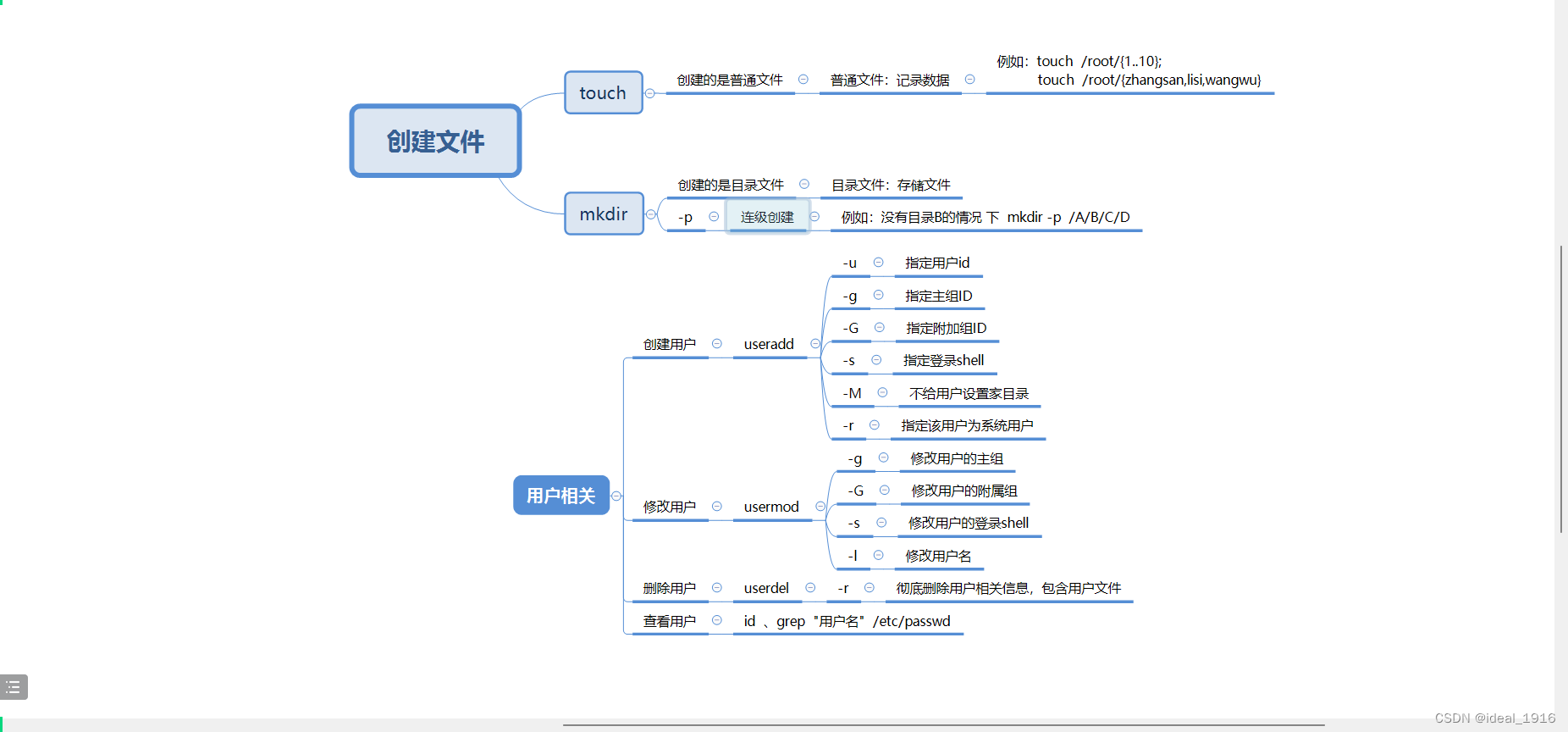The width and height of the screenshot is (1568, 732).
Task: Select the 指定用户id topic
Action: [937, 263]
